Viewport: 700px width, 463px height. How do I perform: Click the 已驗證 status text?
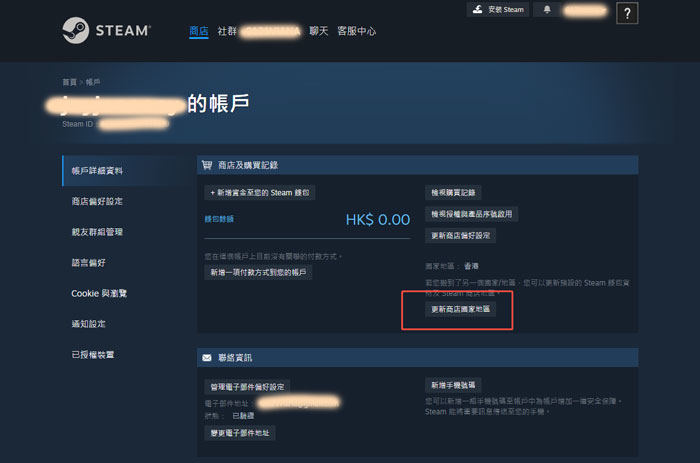pos(243,416)
